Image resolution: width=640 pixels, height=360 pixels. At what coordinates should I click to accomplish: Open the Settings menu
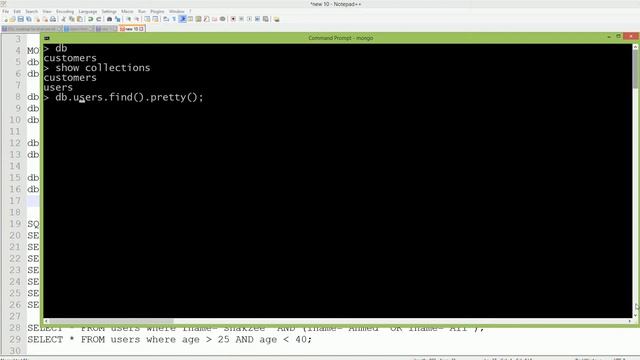109,11
